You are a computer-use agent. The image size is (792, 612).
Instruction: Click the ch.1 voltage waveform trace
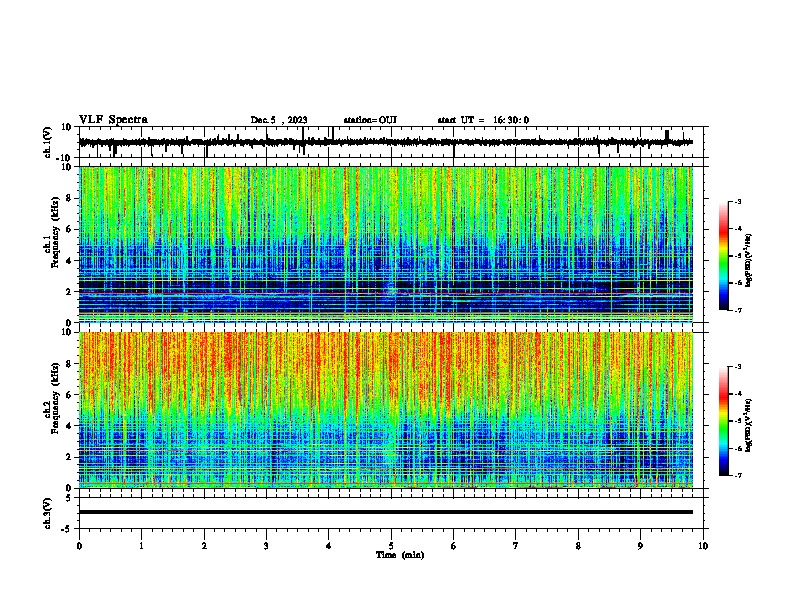coord(386,142)
